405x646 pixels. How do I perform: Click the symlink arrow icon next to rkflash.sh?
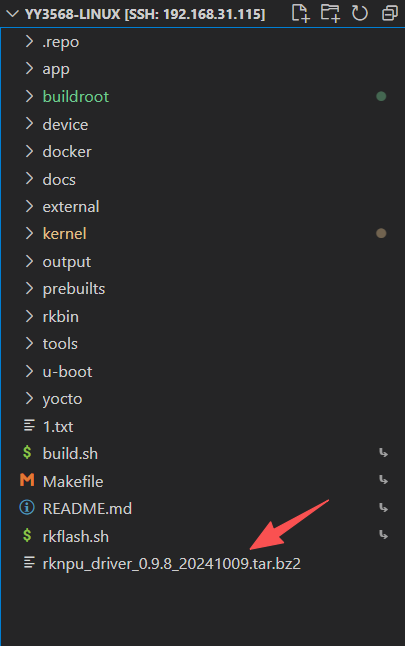click(383, 535)
